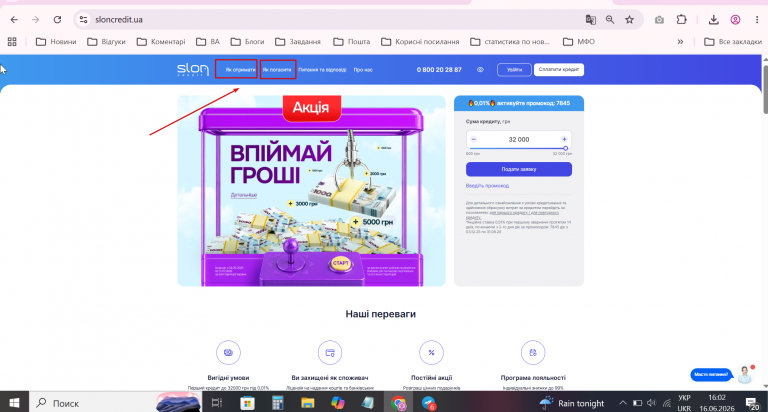
Task: Open the 'Маєте питання?' chat bubble
Action: click(711, 375)
